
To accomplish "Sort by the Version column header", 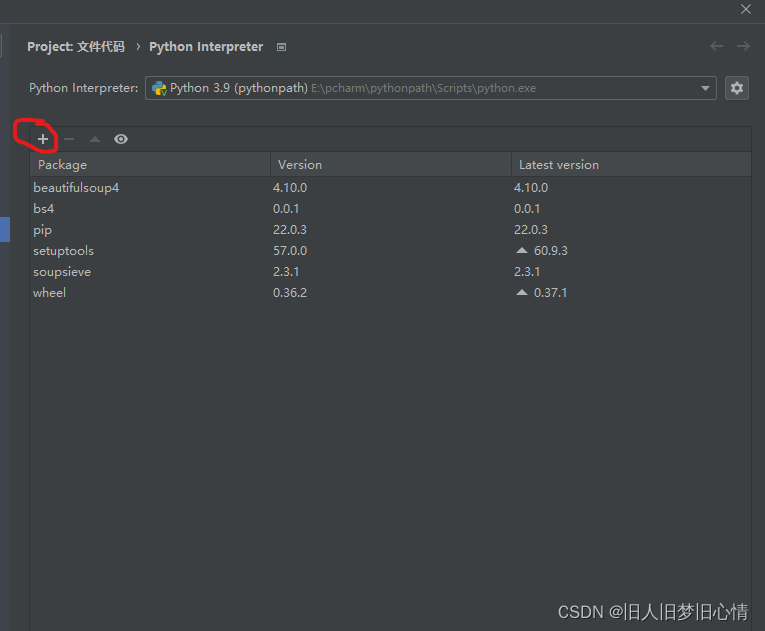I will [391, 164].
